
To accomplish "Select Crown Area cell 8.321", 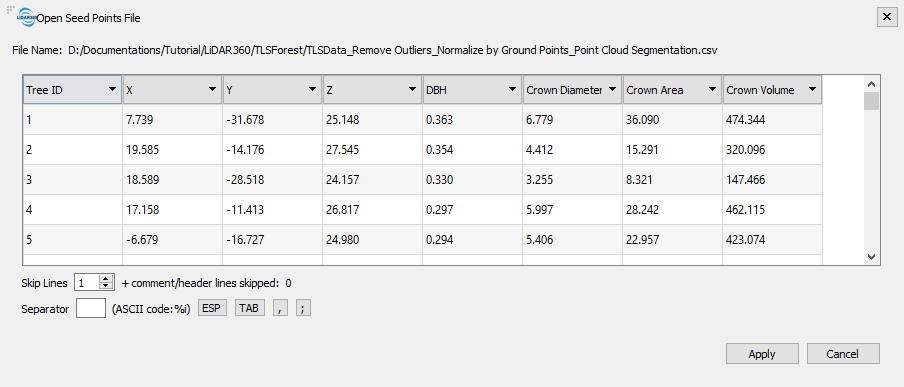I will point(672,179).
